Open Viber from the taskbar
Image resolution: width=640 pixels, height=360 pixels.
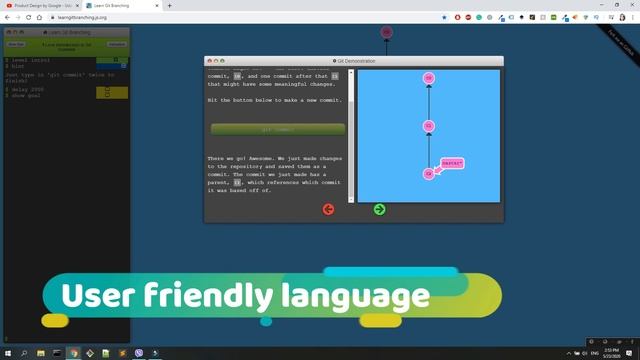tap(139, 353)
